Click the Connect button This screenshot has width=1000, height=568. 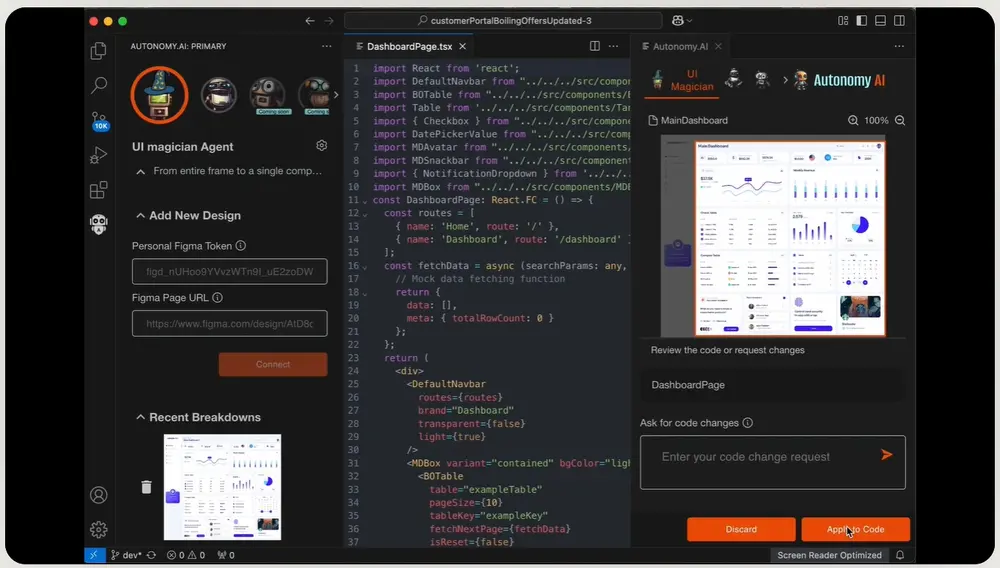(273, 365)
